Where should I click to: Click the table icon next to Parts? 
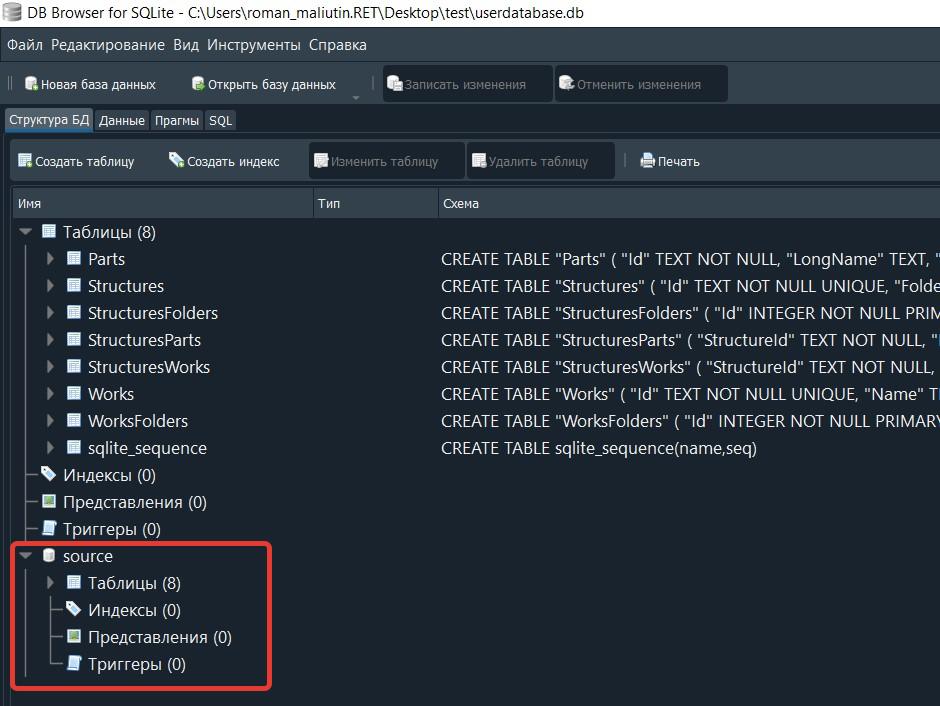(x=74, y=258)
